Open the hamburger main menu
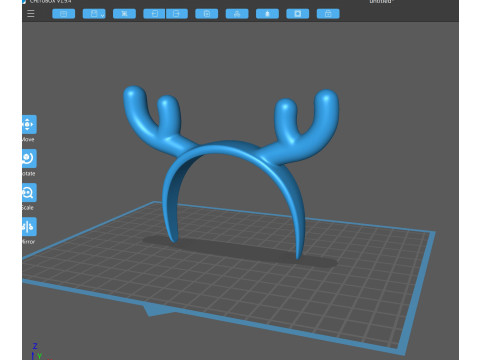This screenshot has height=360, width=480. tap(31, 14)
